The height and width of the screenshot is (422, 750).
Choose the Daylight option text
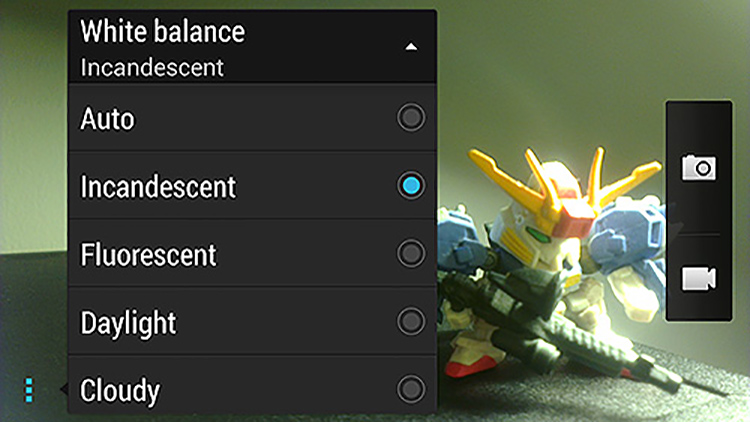[128, 323]
